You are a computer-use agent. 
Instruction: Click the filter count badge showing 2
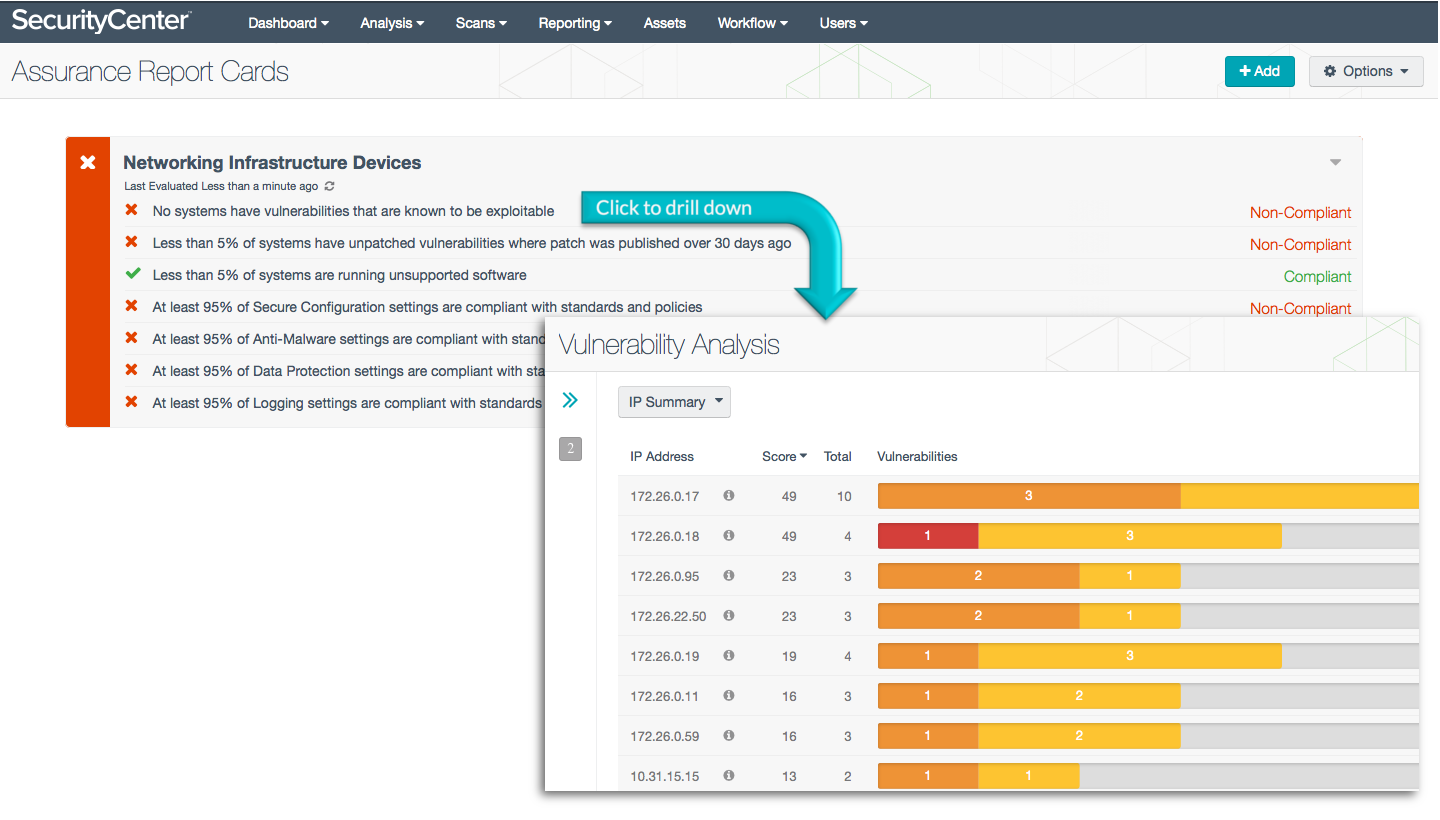click(x=570, y=449)
